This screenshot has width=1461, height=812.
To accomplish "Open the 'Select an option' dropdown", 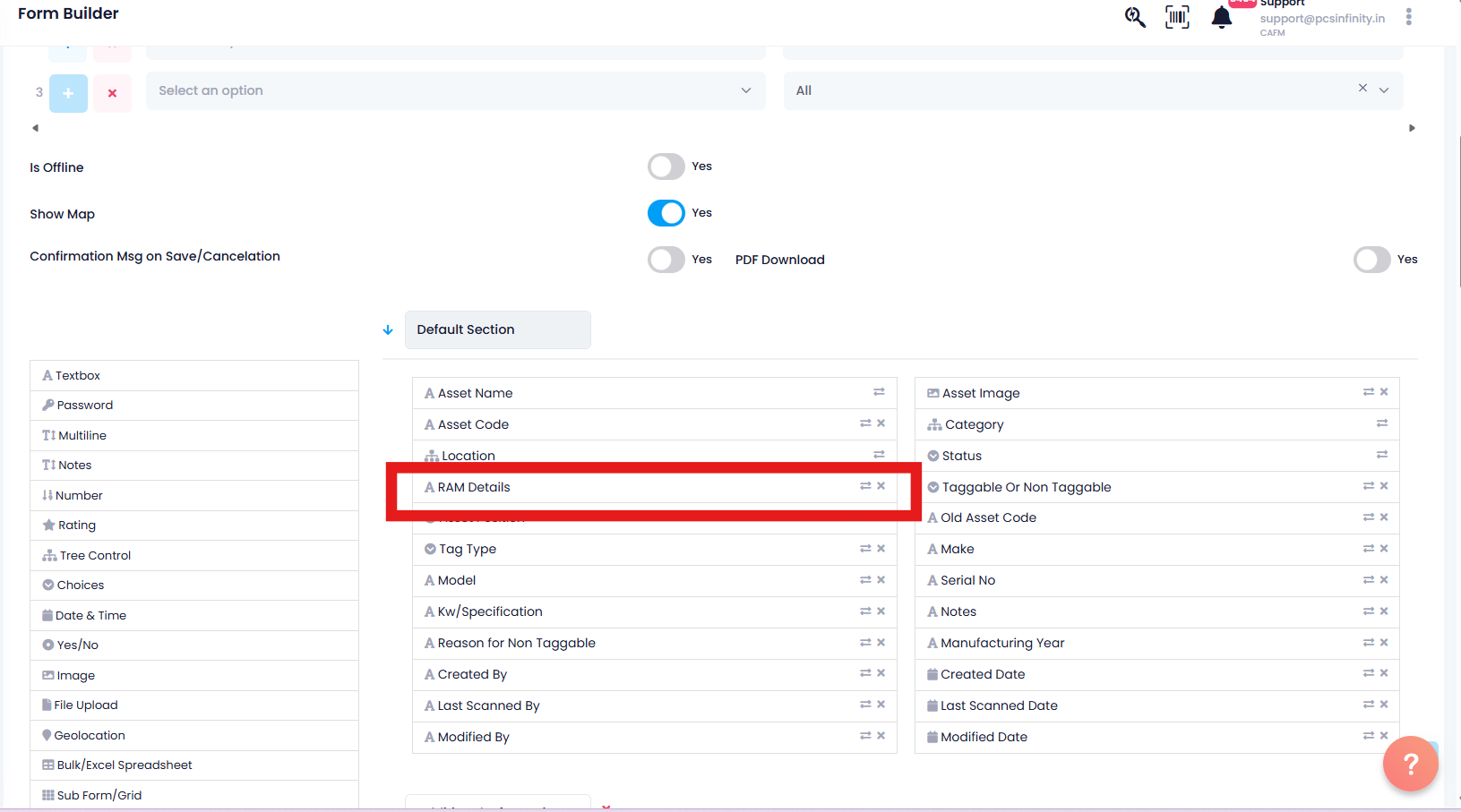I will [x=455, y=90].
